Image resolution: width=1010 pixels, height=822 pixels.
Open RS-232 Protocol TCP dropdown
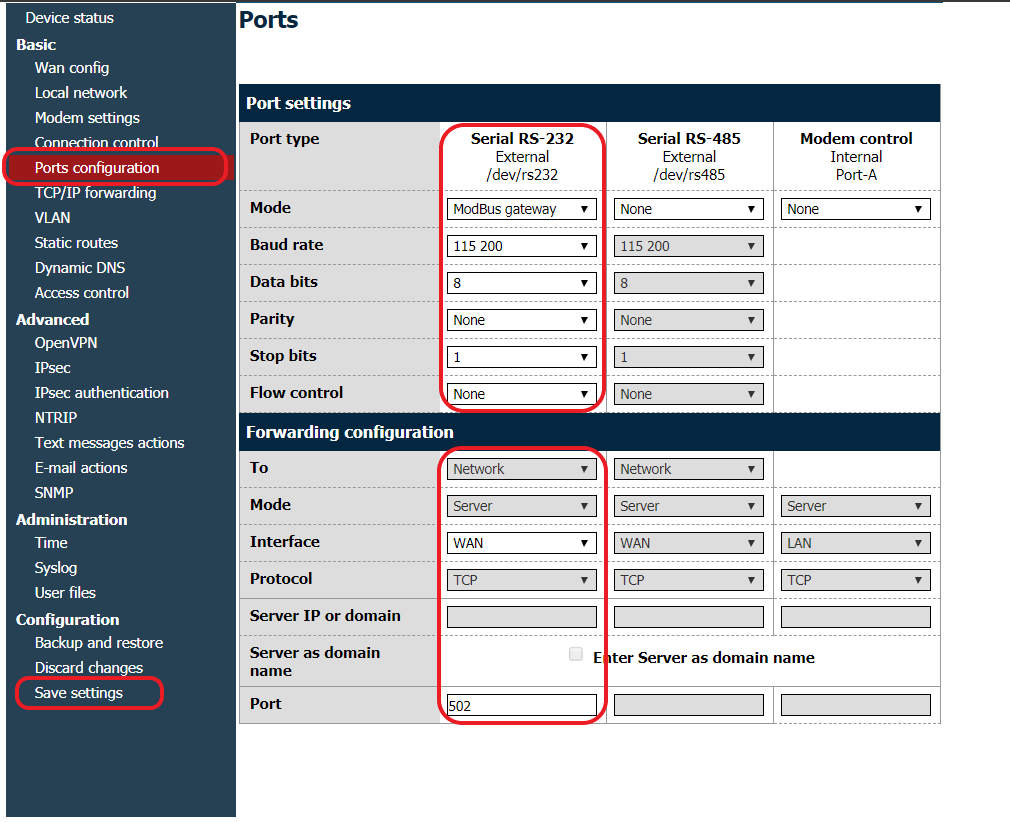click(522, 580)
